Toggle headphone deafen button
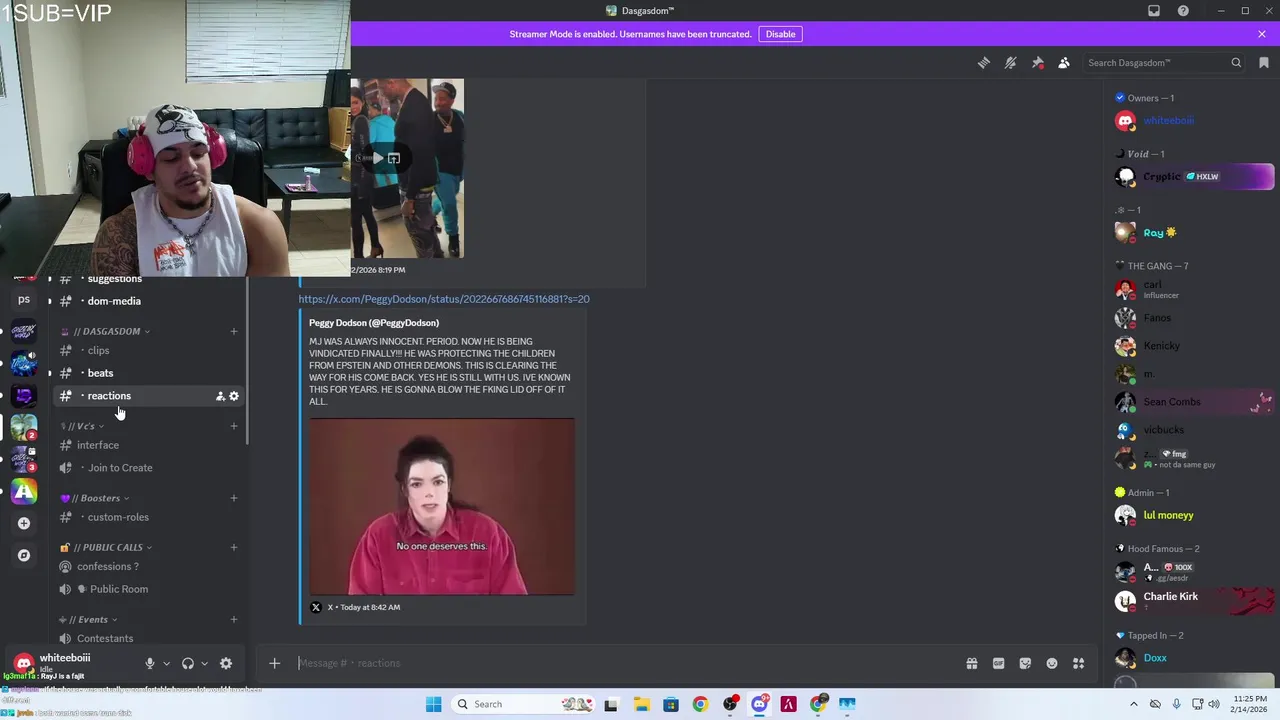The height and width of the screenshot is (720, 1280). (x=188, y=663)
